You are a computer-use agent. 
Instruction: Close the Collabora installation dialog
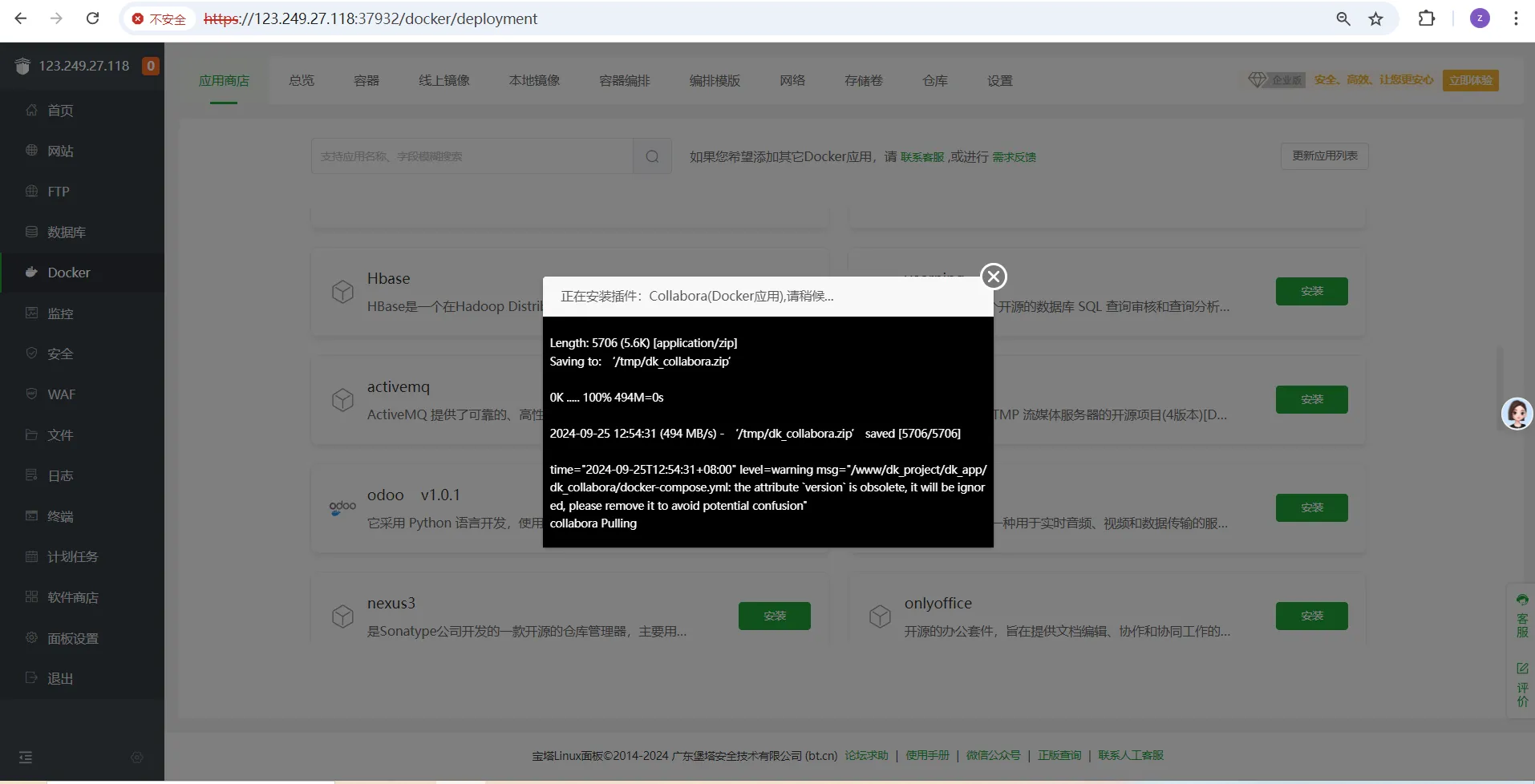tap(994, 277)
